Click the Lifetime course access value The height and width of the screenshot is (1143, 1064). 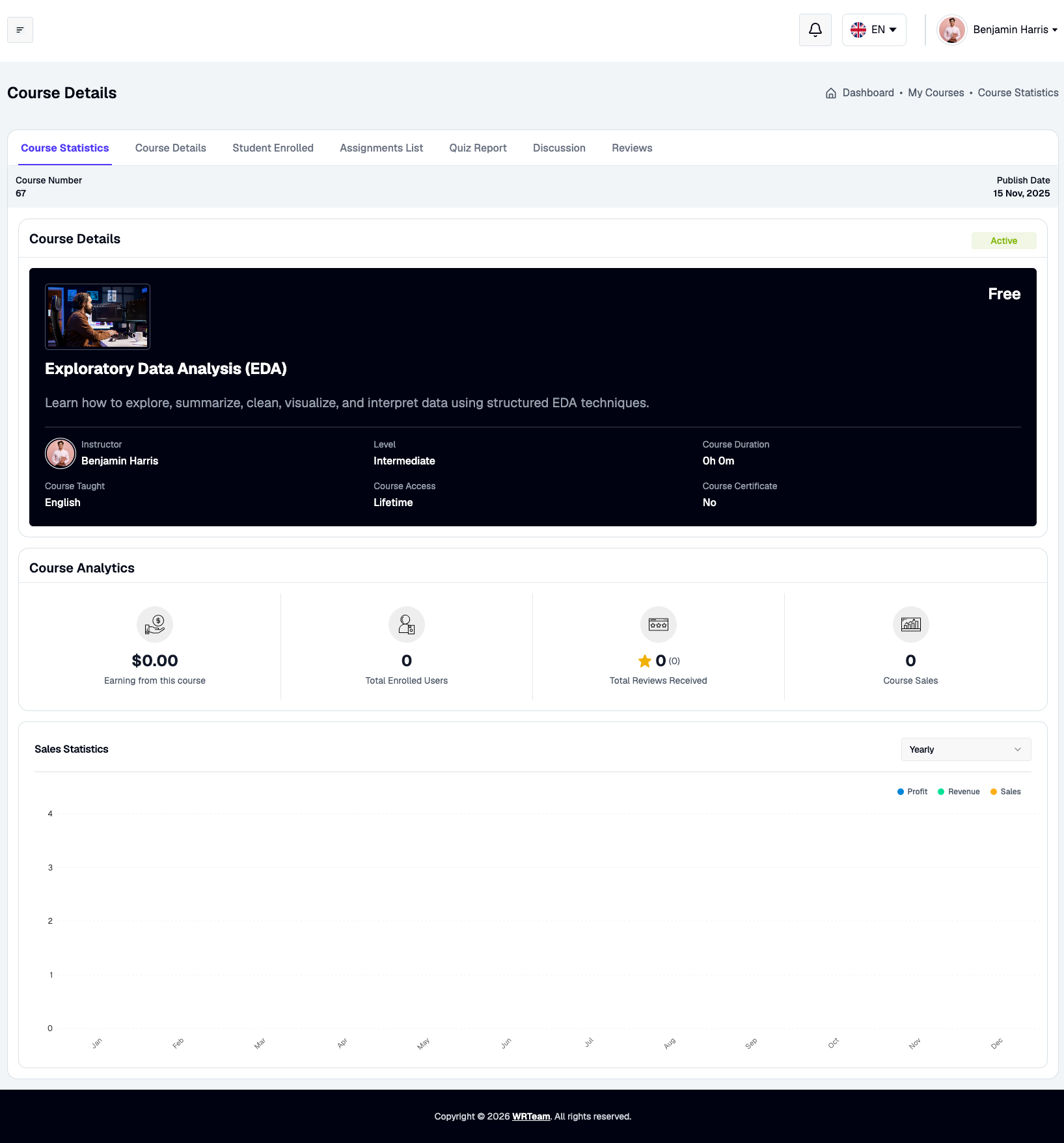[x=393, y=503]
